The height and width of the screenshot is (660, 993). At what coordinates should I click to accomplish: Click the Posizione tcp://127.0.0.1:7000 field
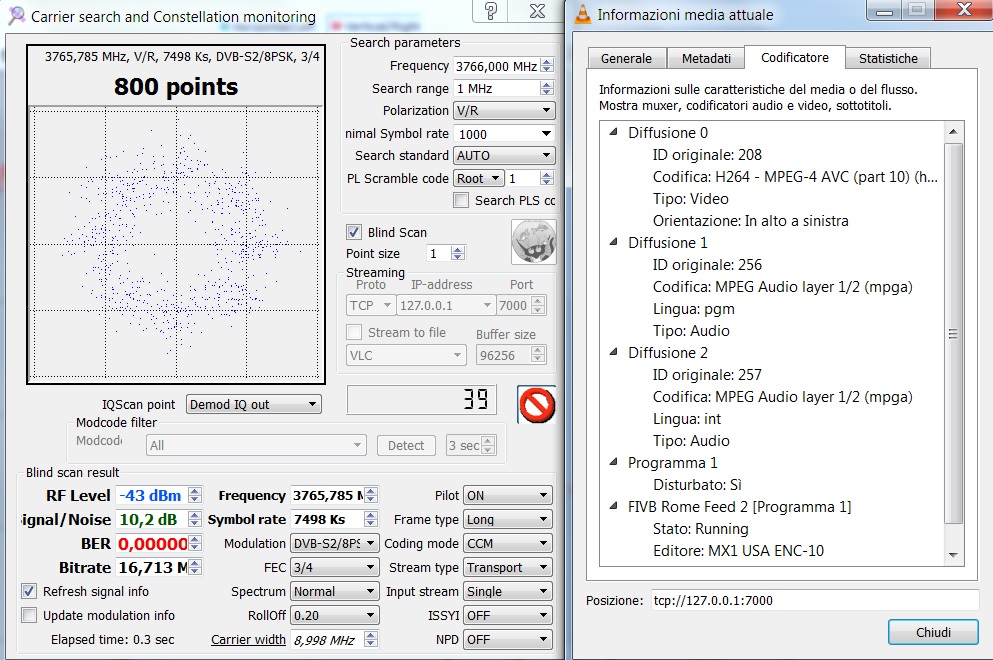(815, 600)
